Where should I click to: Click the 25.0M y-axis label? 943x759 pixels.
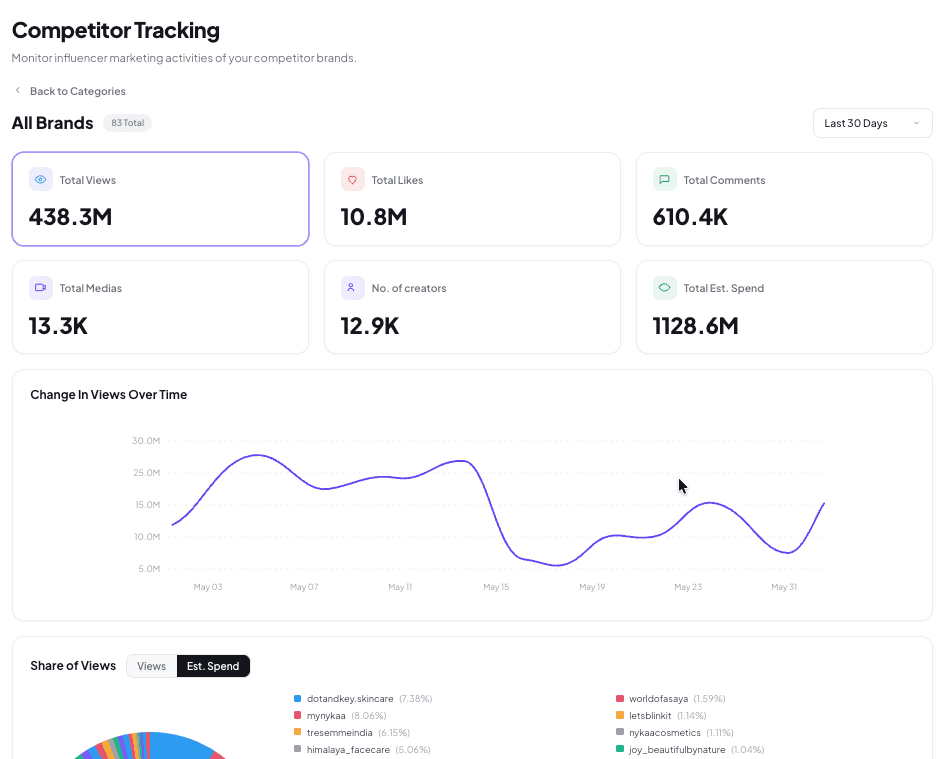click(x=147, y=473)
